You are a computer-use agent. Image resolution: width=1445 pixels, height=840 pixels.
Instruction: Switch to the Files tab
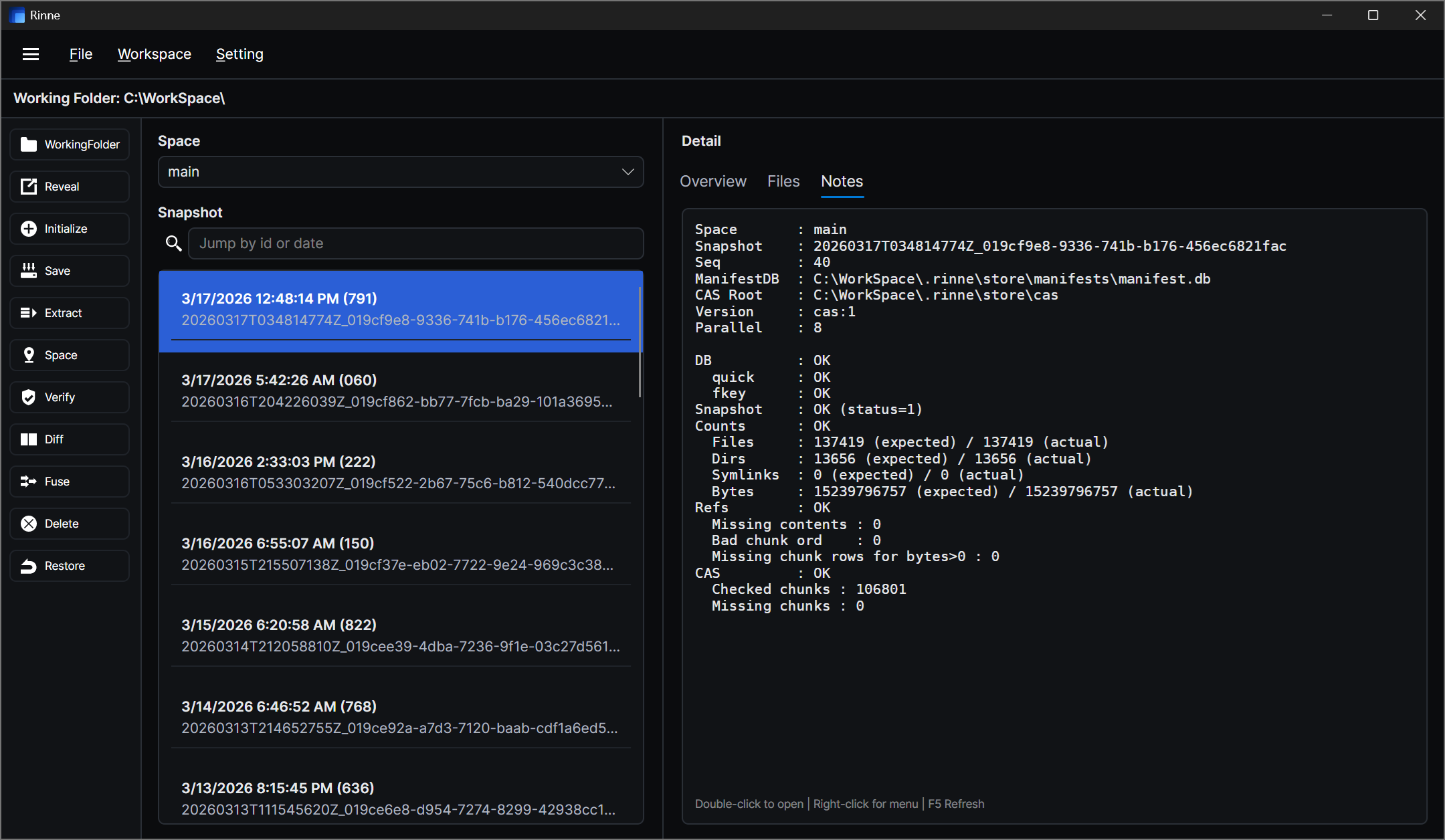783,181
